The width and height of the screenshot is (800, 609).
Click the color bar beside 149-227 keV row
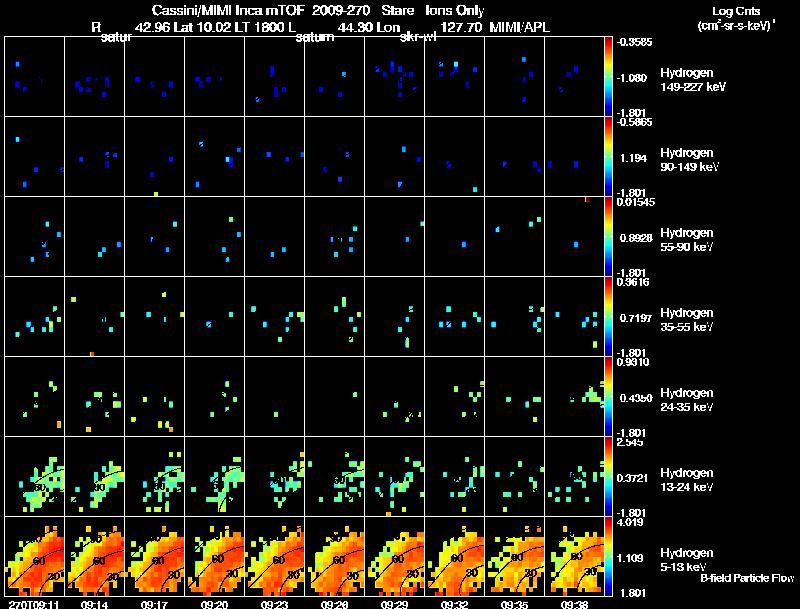[608, 77]
